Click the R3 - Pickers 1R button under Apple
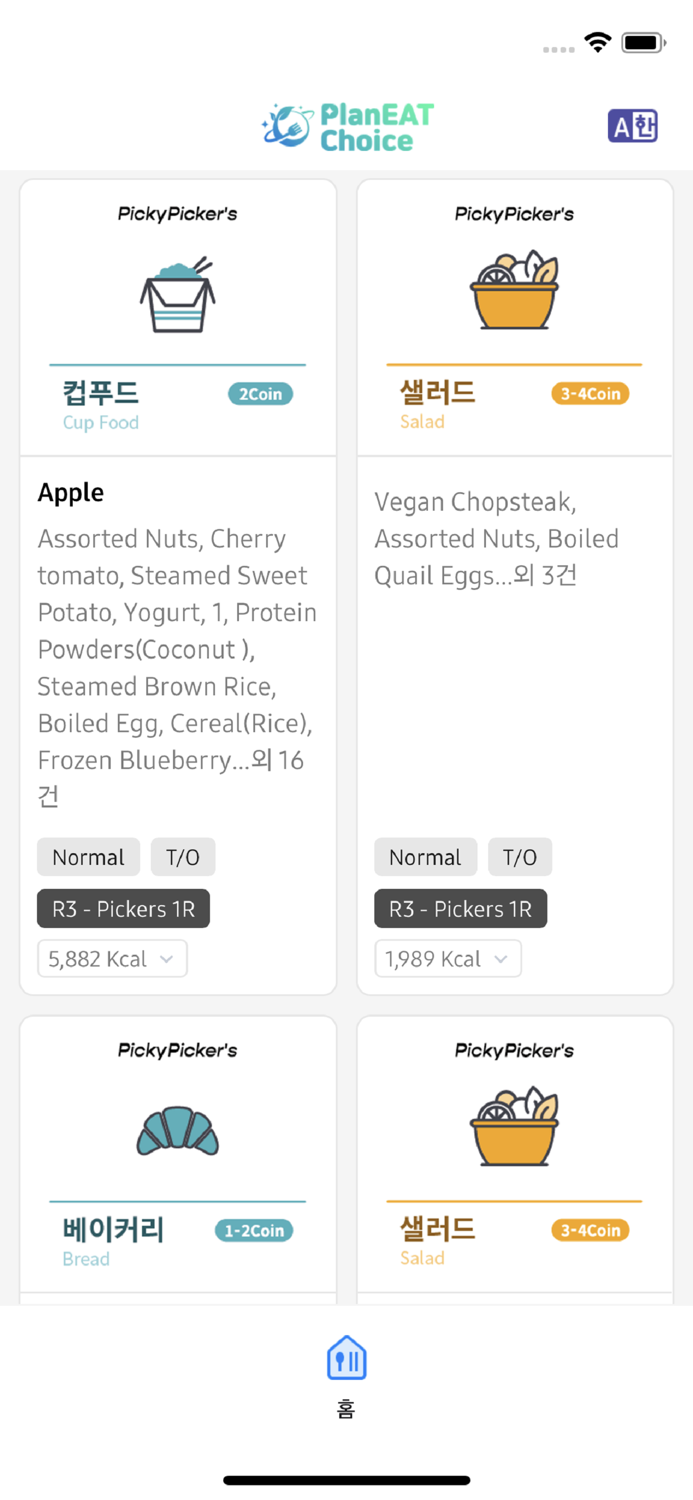The height and width of the screenshot is (1500, 693). pyautogui.click(x=122, y=908)
